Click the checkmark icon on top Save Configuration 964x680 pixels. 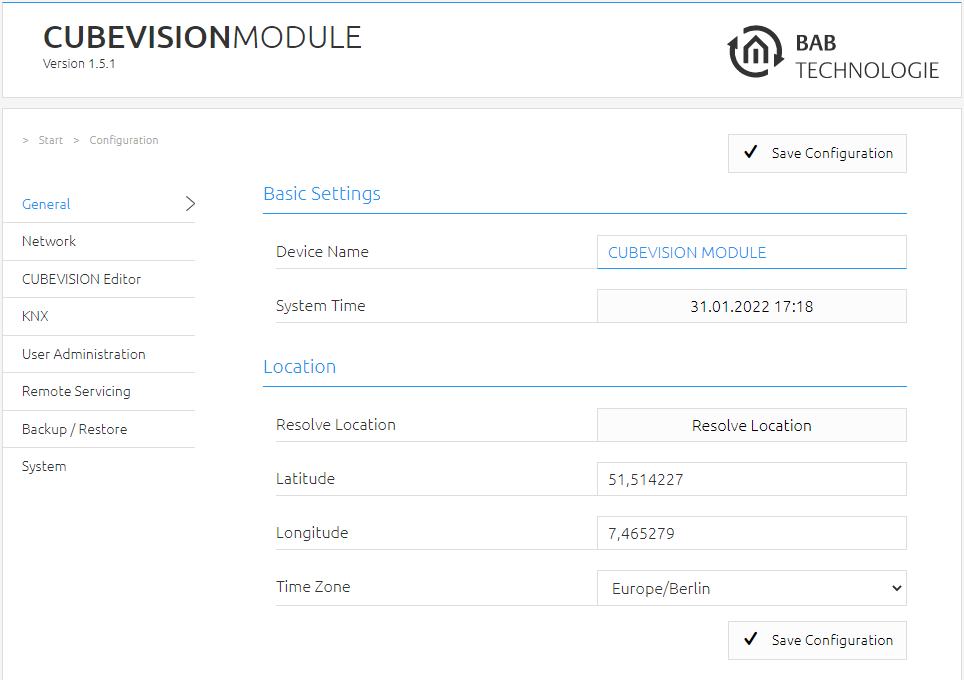[750, 152]
